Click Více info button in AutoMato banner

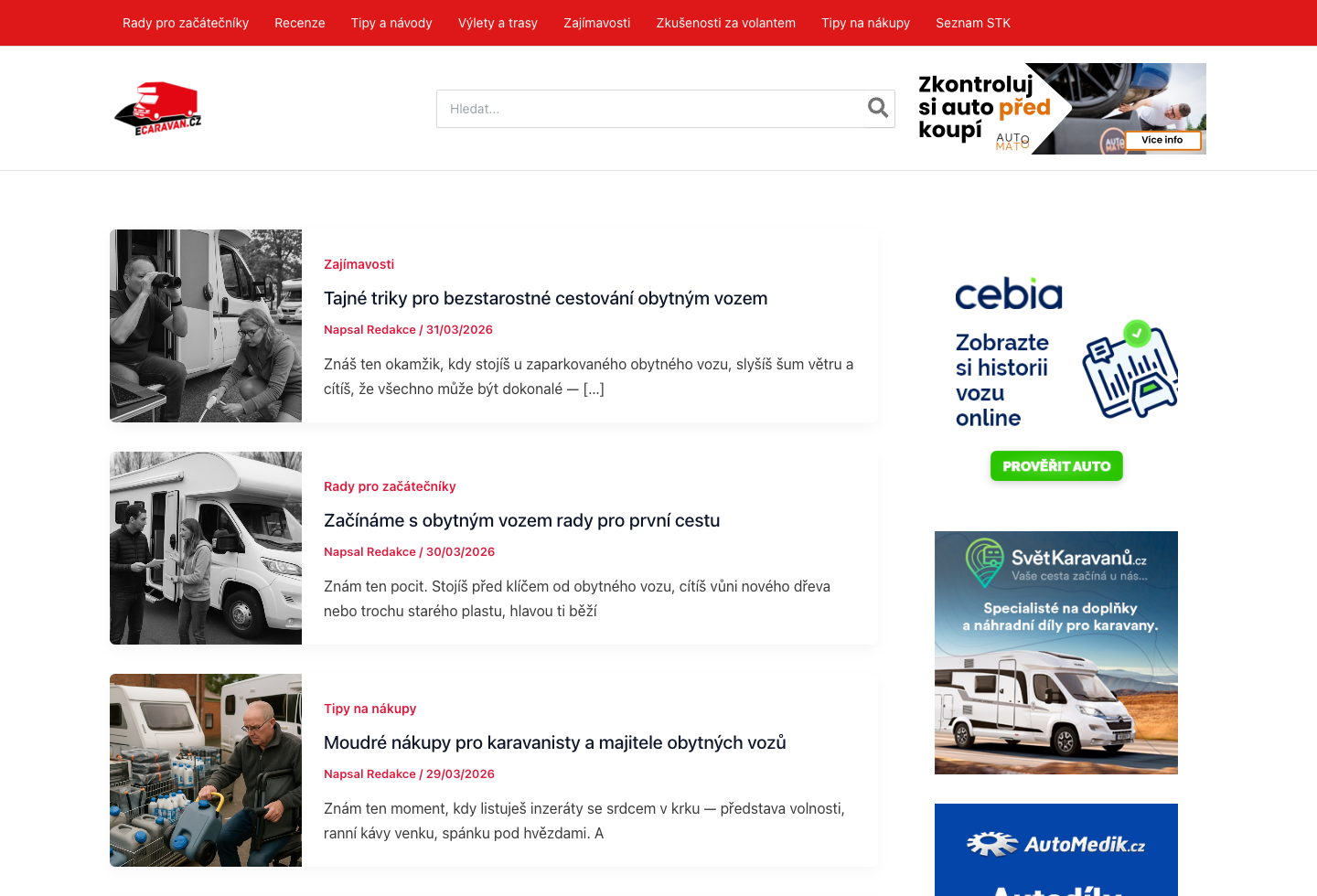click(1162, 140)
